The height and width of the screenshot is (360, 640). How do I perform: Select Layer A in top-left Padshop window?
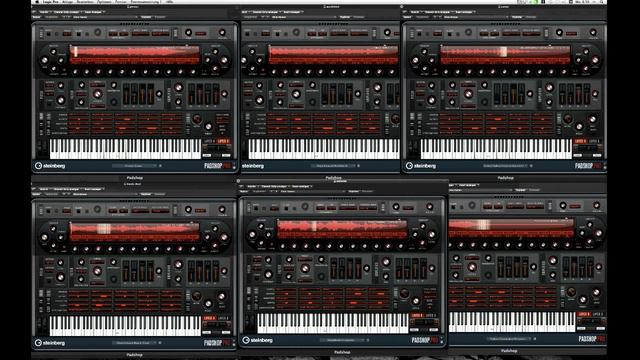[209, 141]
